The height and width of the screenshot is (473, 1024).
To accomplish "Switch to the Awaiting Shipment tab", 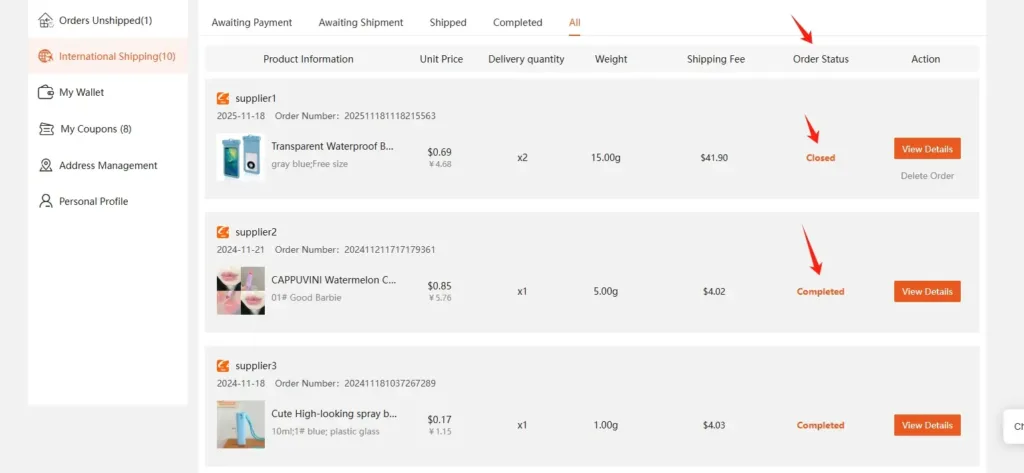I will tap(360, 22).
